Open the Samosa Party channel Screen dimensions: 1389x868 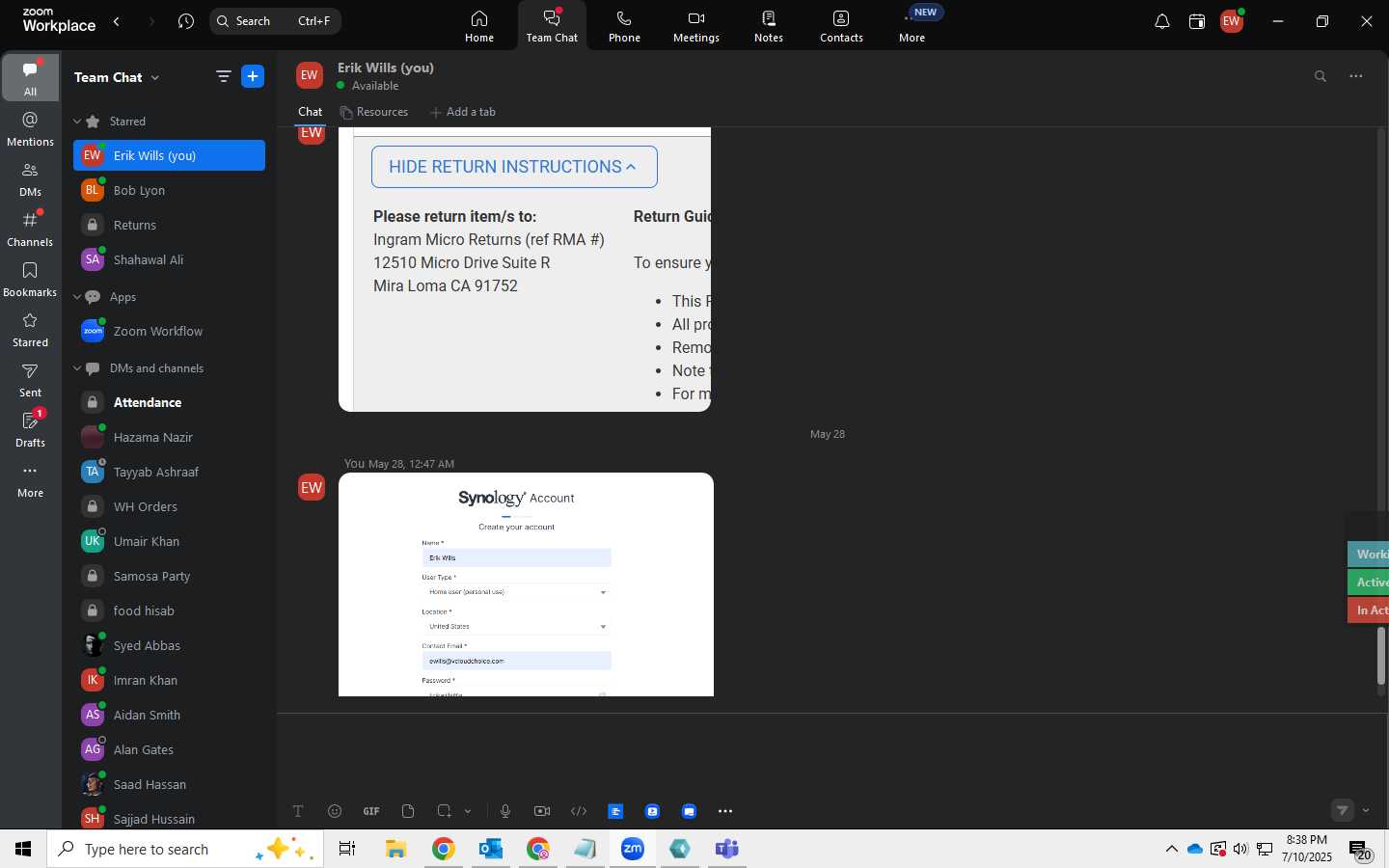tap(169, 576)
